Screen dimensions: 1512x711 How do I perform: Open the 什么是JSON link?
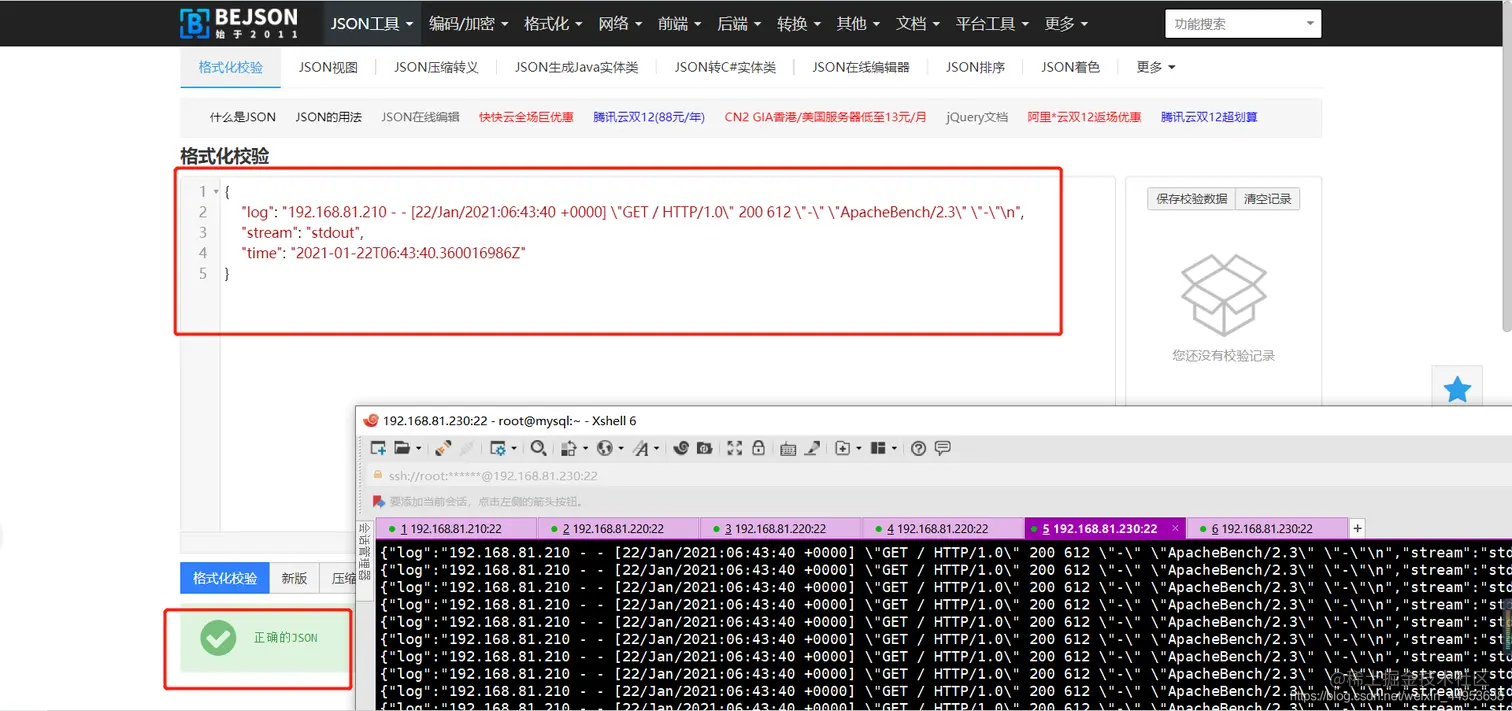coord(243,117)
